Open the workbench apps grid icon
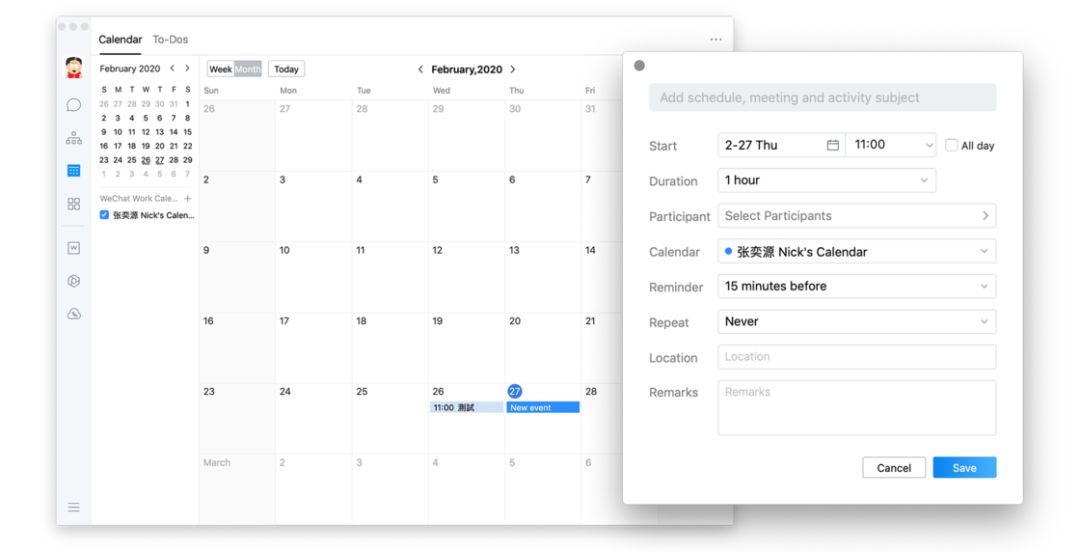 (74, 204)
